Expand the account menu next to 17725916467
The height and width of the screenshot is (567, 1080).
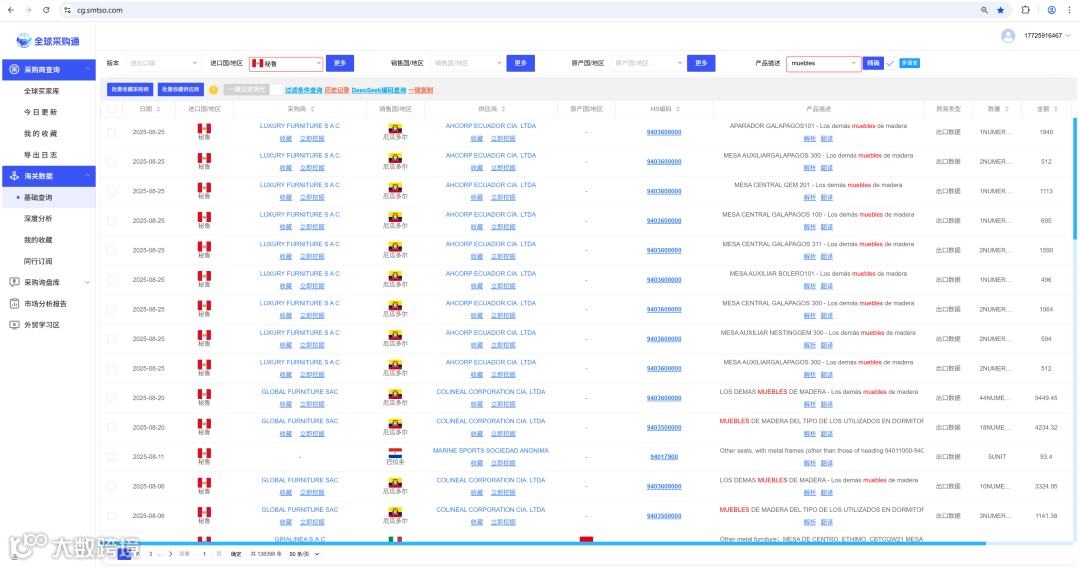1068,36
